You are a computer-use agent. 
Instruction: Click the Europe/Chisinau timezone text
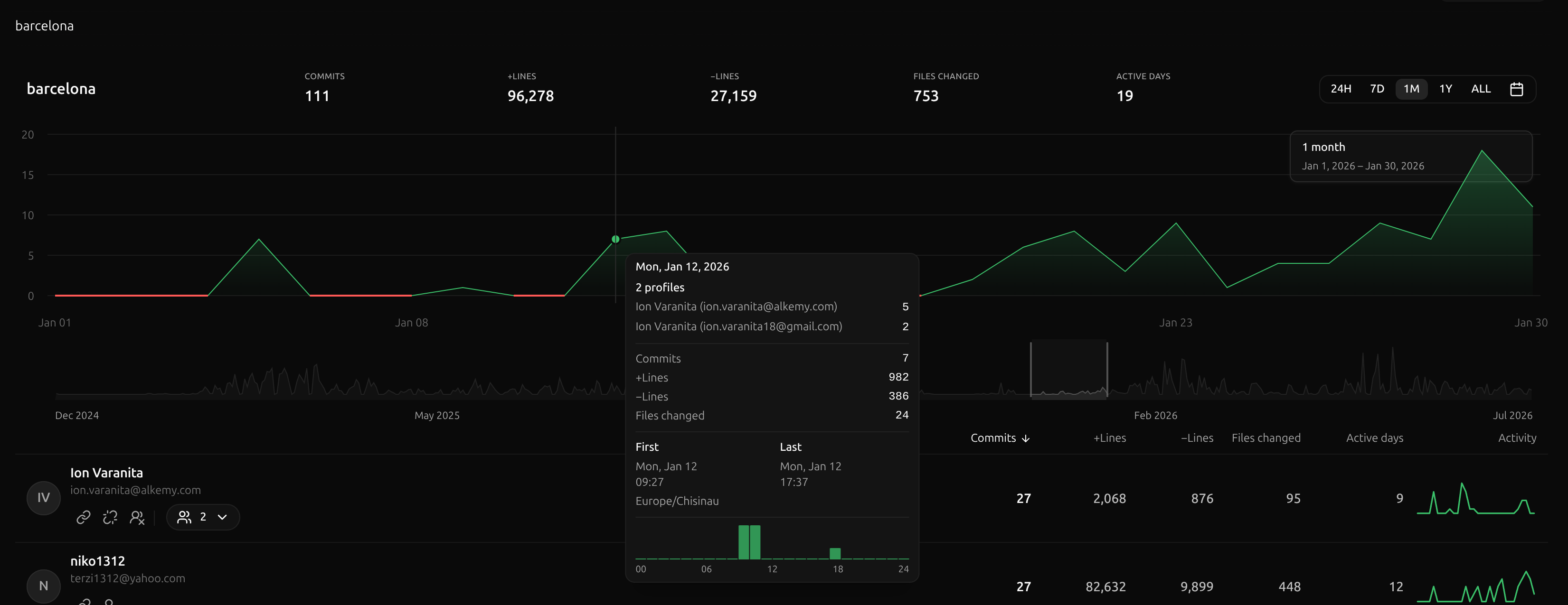click(677, 501)
